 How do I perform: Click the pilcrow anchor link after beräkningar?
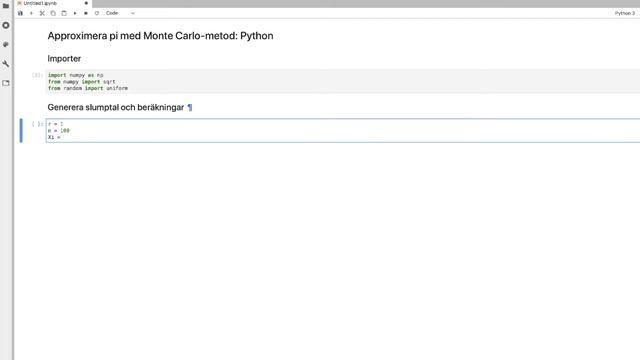190,107
